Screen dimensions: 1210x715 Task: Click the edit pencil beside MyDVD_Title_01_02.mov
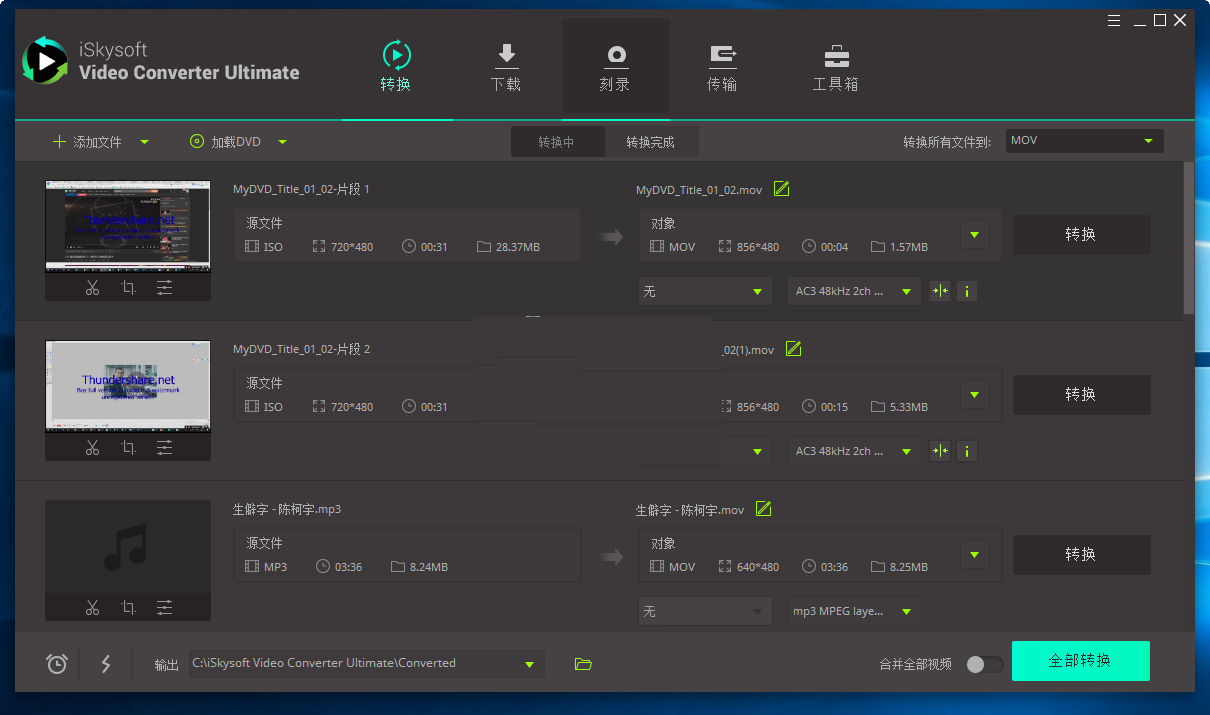click(x=780, y=188)
